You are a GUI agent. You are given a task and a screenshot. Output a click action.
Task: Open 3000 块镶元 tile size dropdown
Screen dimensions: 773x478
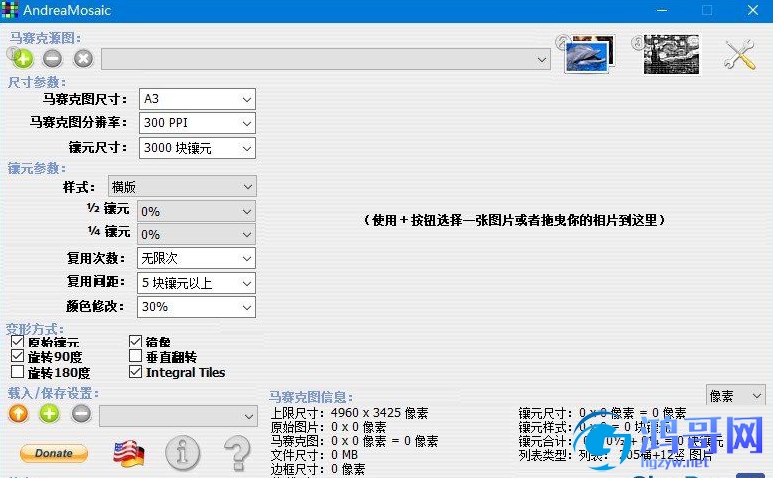(197, 148)
